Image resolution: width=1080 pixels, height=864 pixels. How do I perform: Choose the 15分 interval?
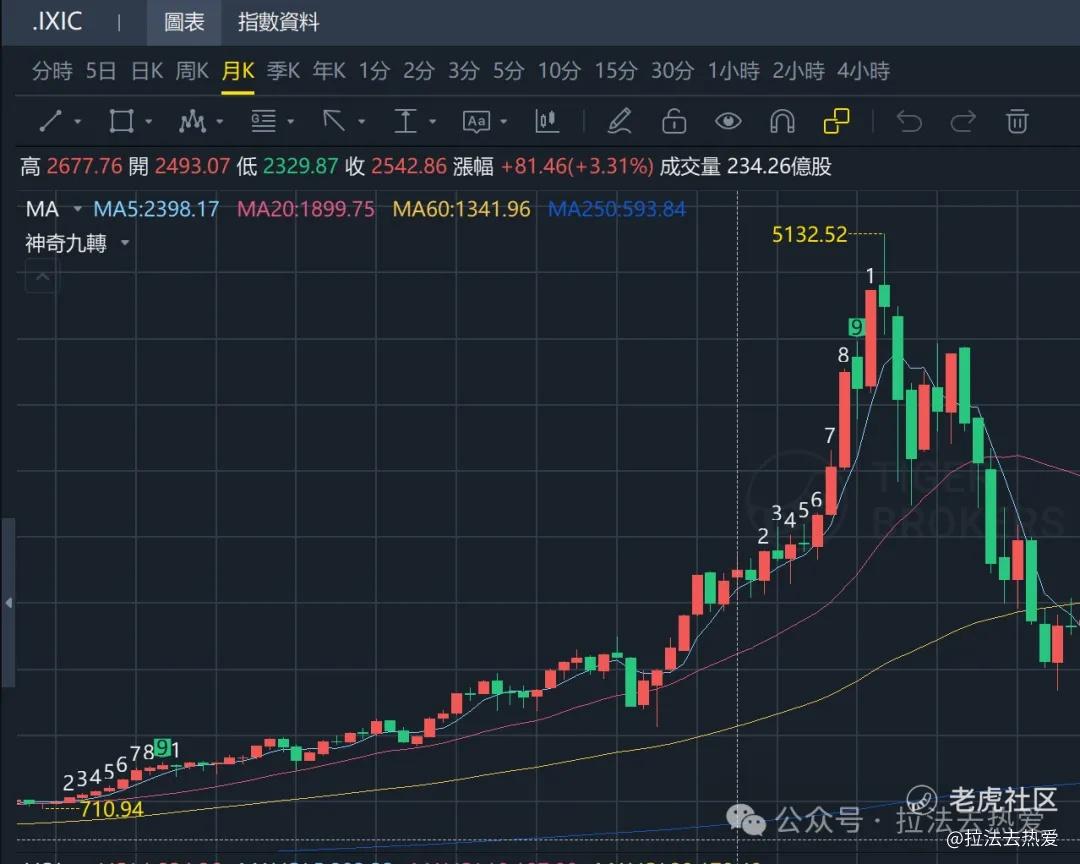pyautogui.click(x=616, y=70)
